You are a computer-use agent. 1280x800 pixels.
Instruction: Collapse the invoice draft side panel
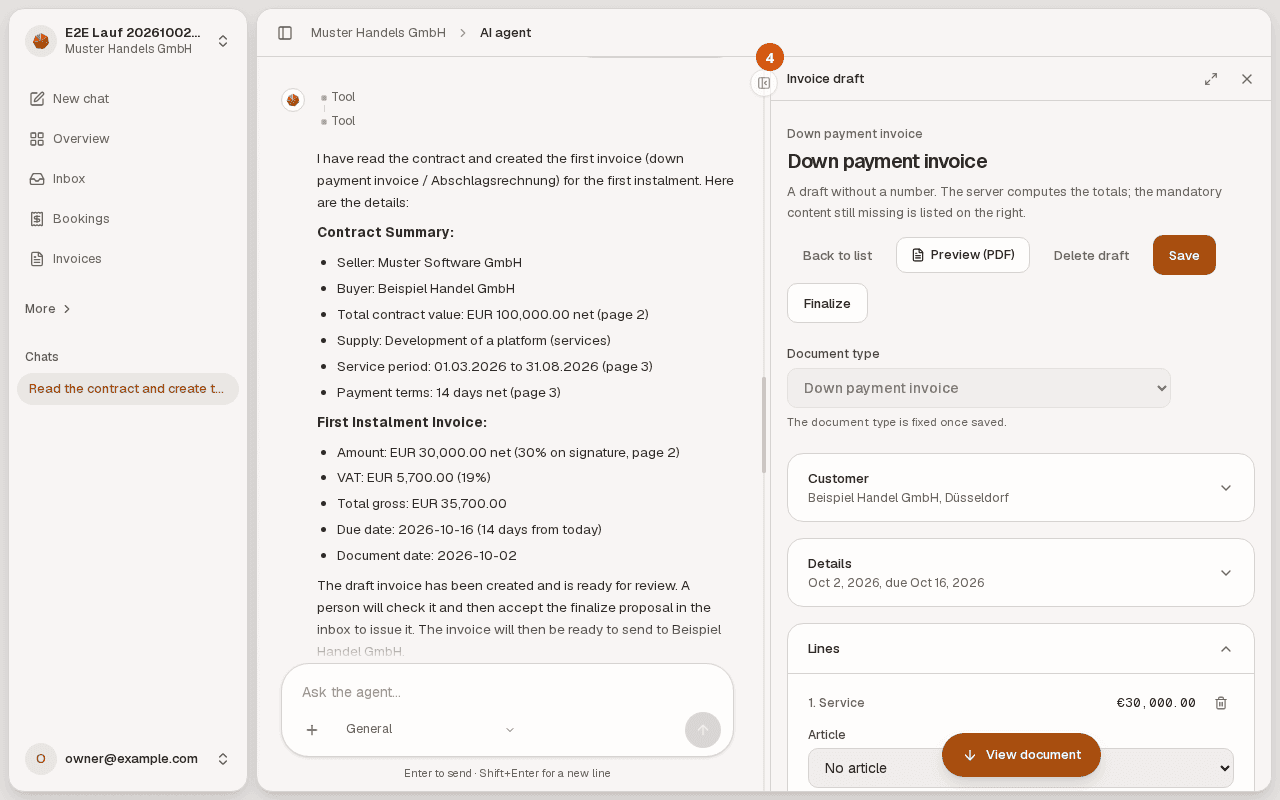(x=764, y=83)
